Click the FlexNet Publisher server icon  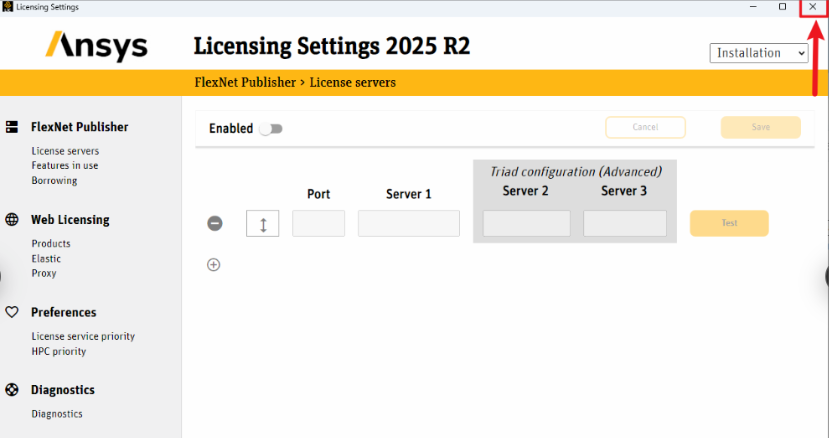point(12,127)
